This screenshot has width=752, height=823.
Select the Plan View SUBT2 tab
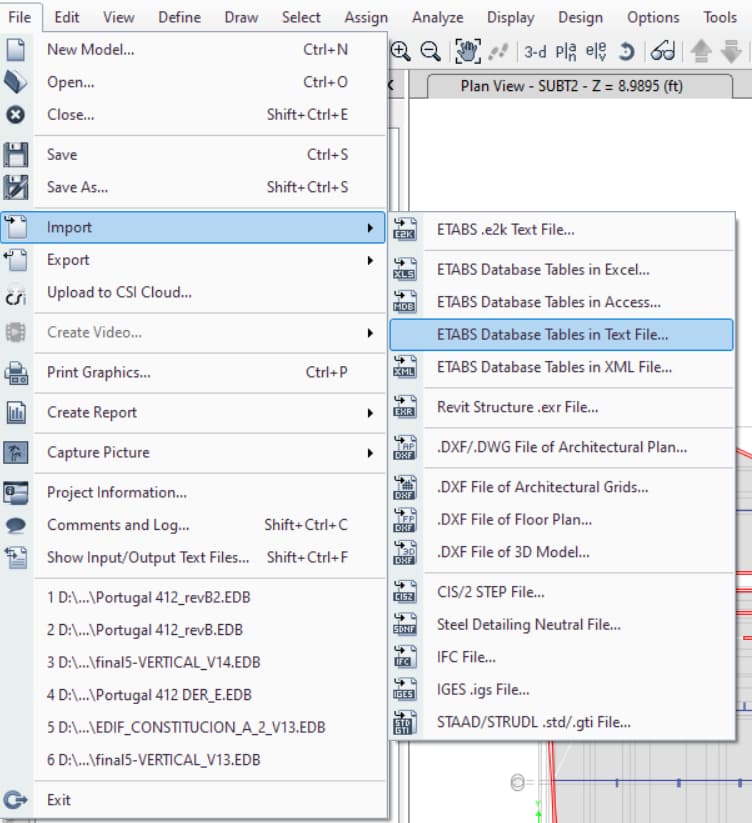(x=571, y=86)
